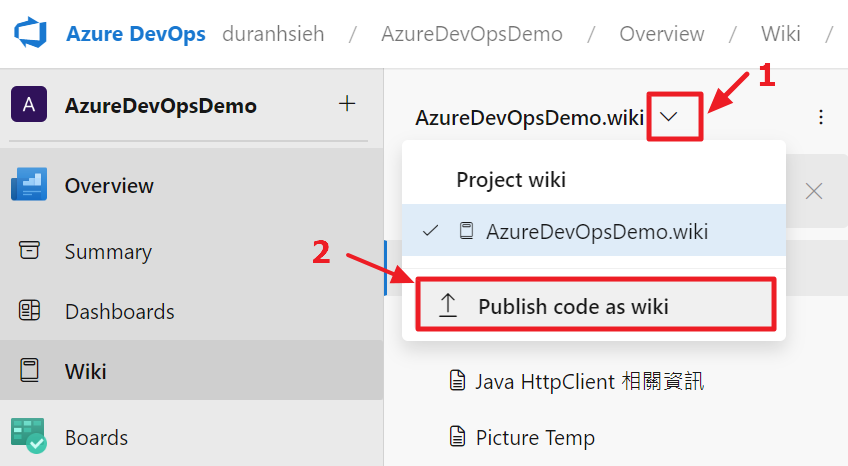Click the Azure DevOps logo icon
This screenshot has height=466, width=848.
pyautogui.click(x=30, y=33)
